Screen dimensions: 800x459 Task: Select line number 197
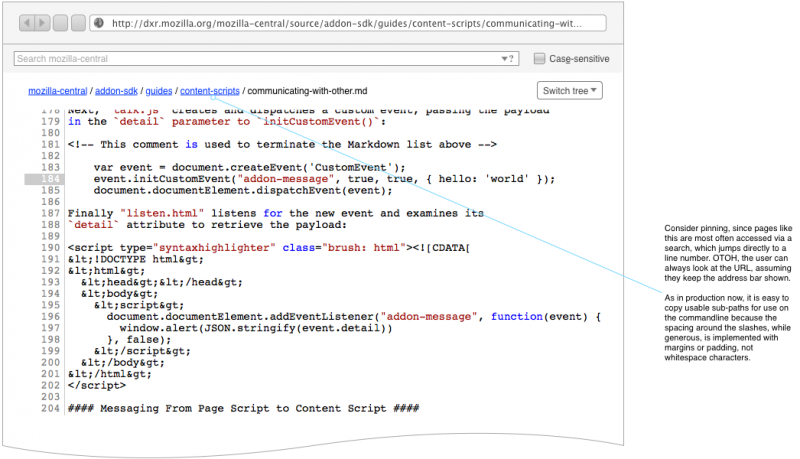point(51,328)
